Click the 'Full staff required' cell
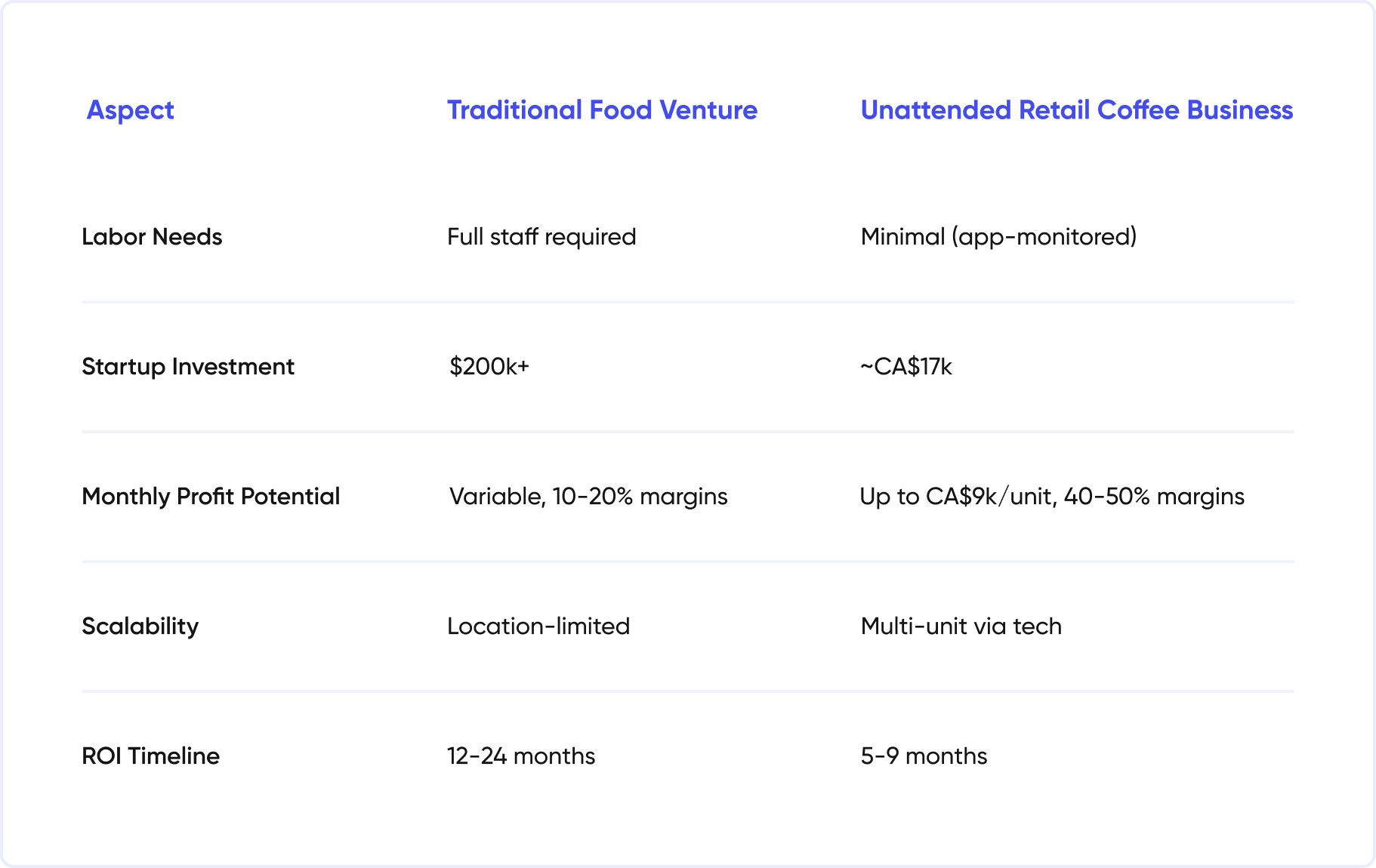Screen dimensions: 1376x868 tap(541, 237)
